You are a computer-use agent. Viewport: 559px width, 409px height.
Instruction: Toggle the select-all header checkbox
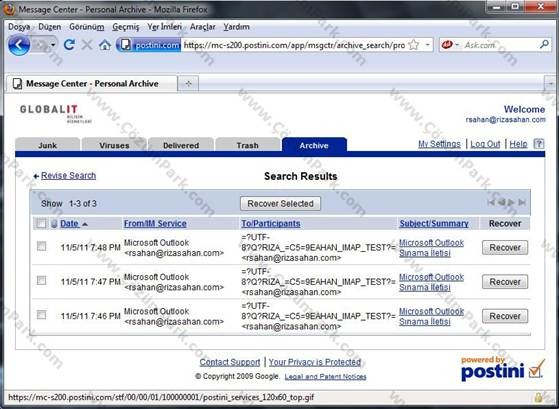coord(41,224)
